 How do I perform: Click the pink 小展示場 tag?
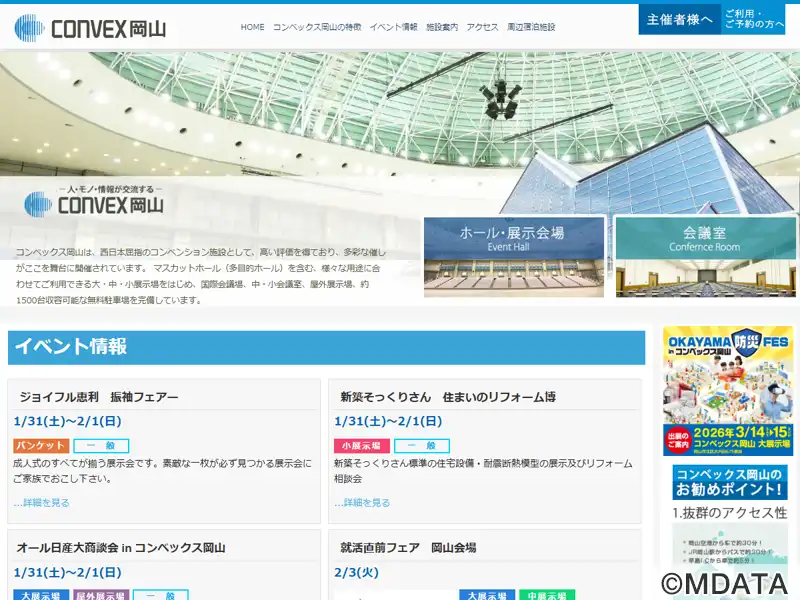tap(362, 445)
